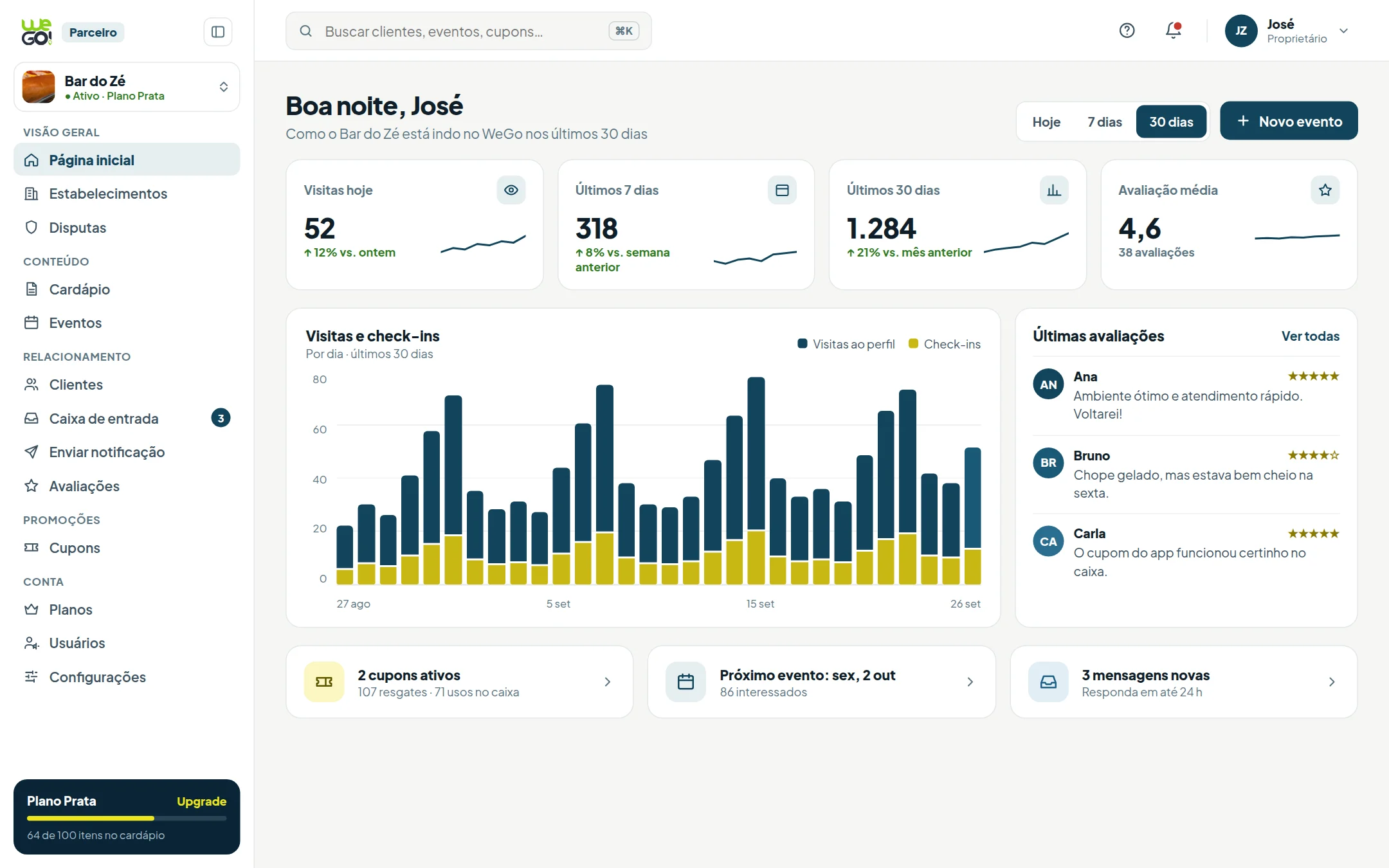
Task: Open the help question mark icon
Action: [1127, 30]
